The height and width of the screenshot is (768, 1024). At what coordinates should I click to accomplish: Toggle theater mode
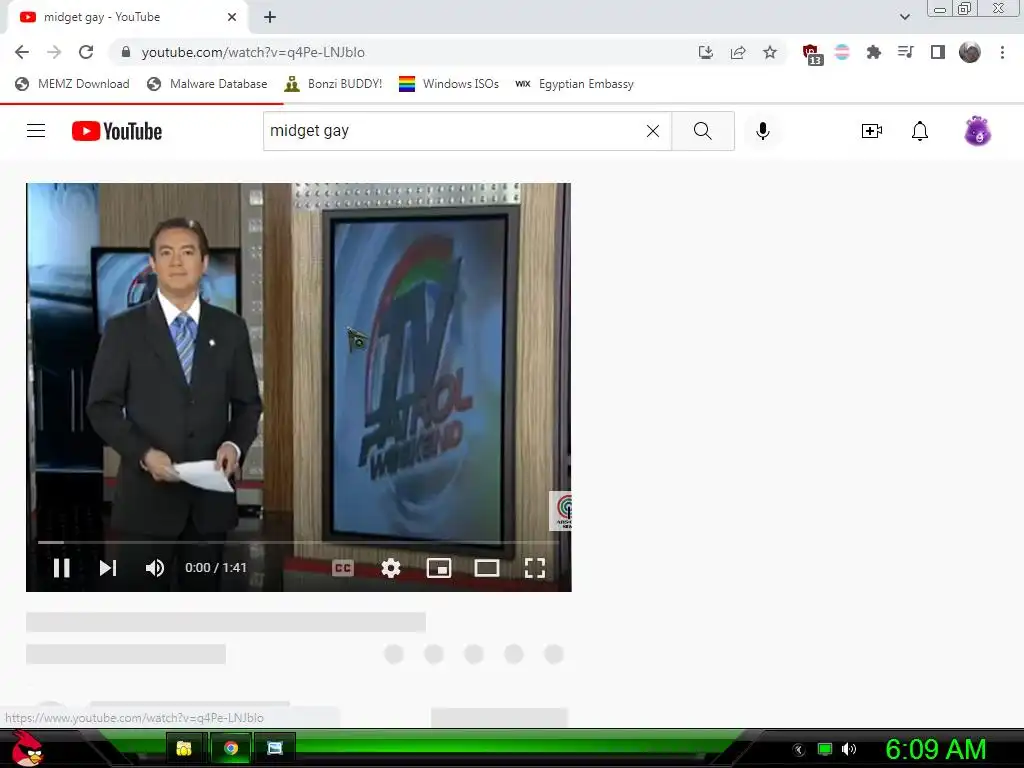point(487,568)
